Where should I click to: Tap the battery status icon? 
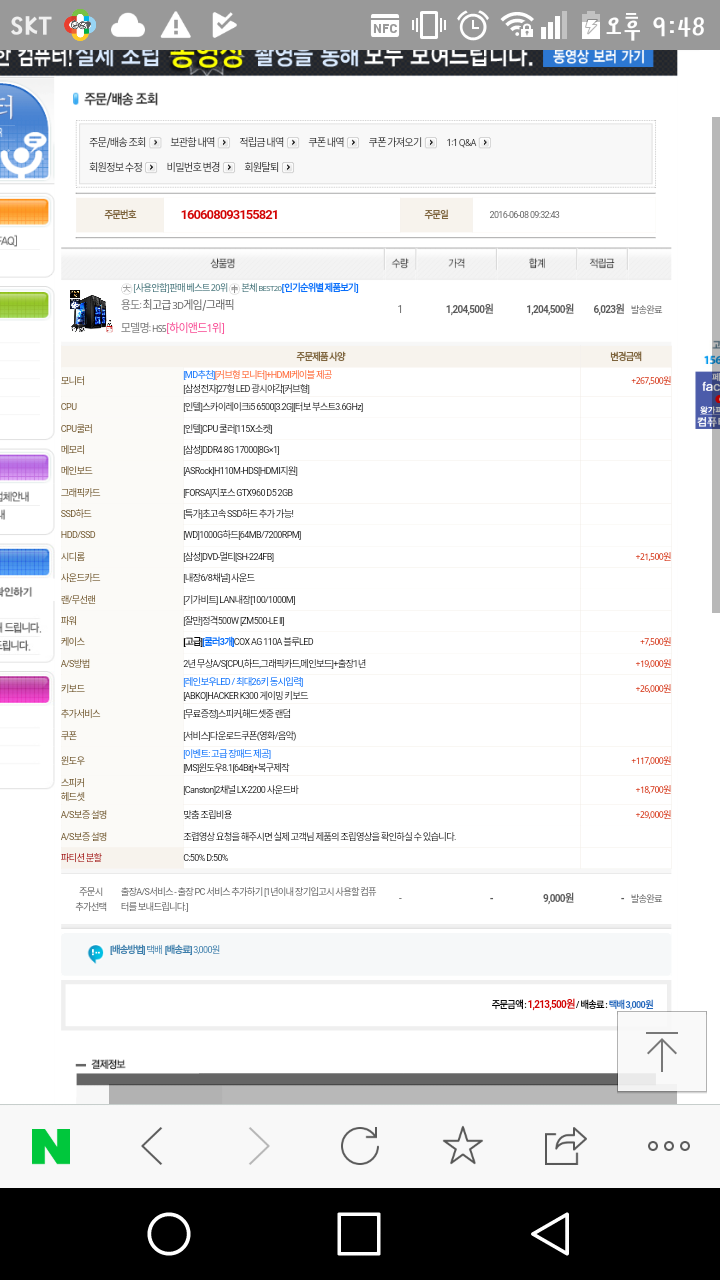click(593, 25)
